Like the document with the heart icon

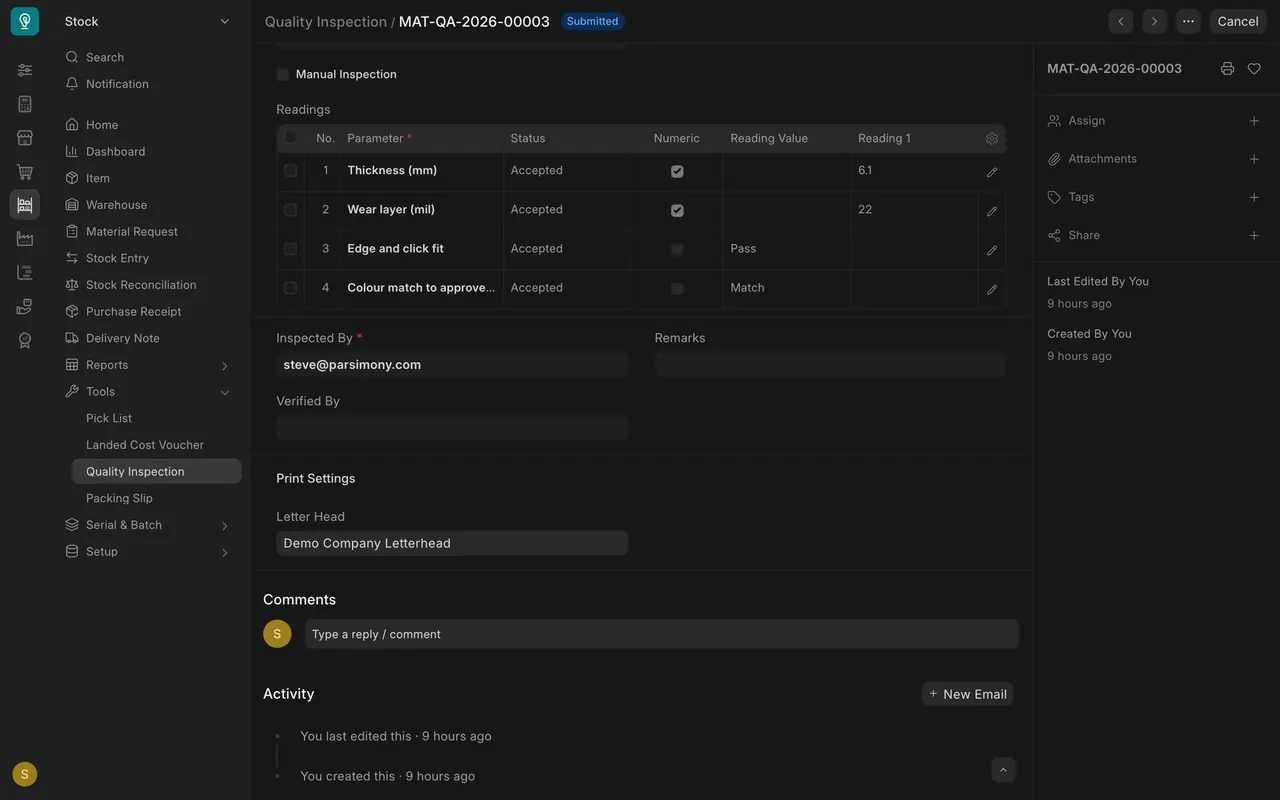point(1254,69)
